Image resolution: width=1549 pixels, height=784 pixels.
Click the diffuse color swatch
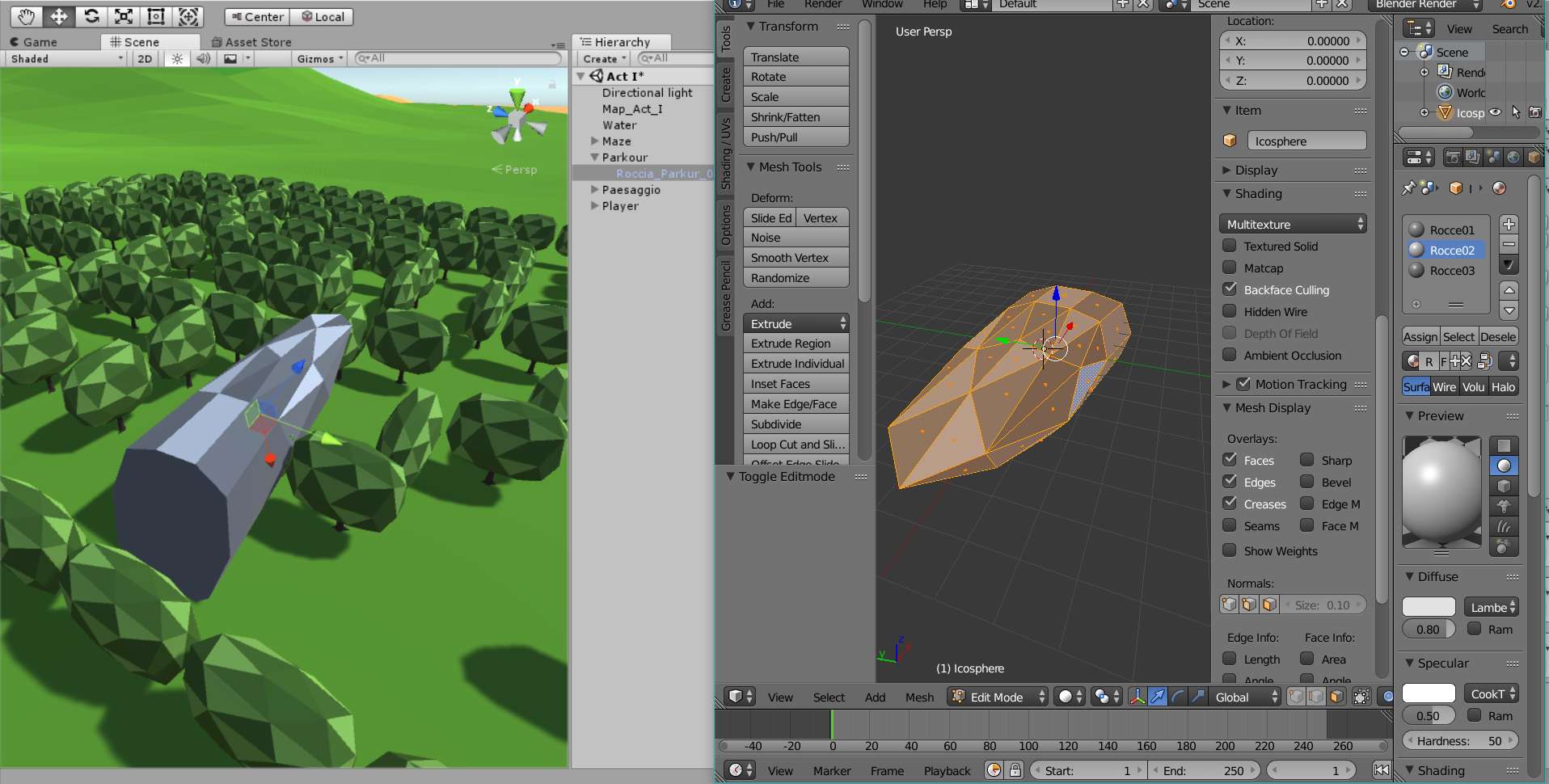point(1429,606)
